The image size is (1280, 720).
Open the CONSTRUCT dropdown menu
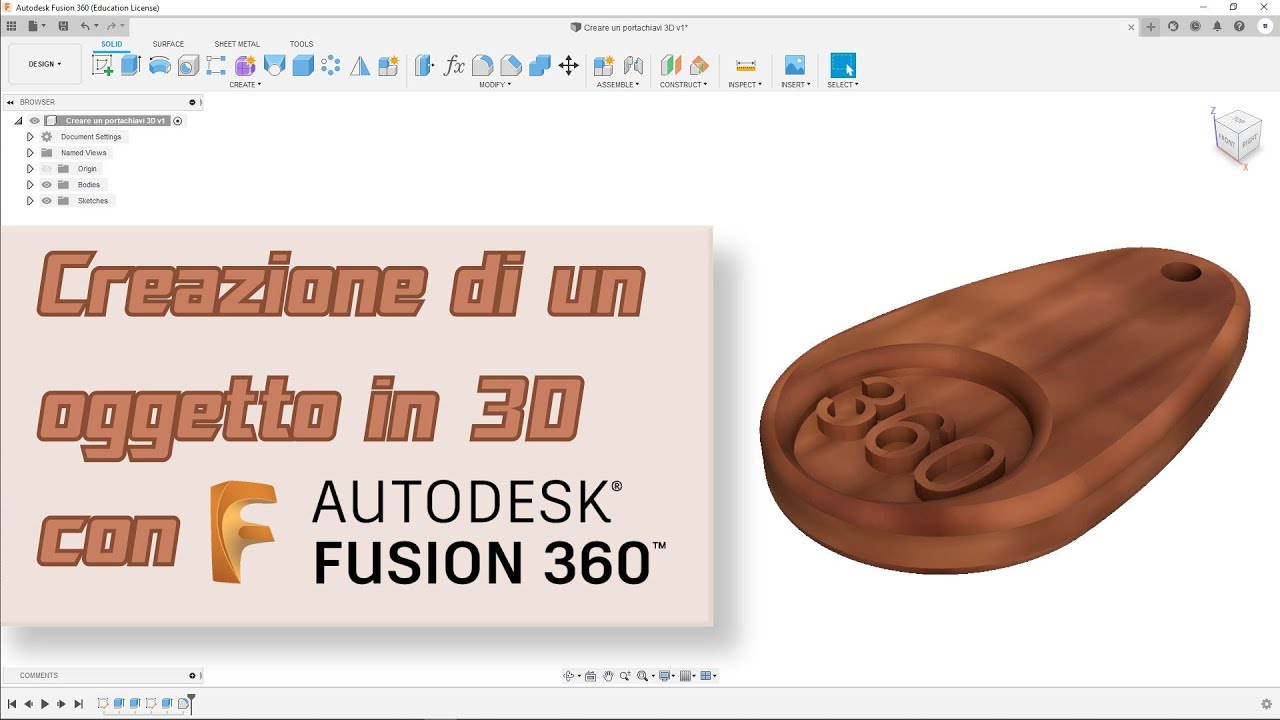click(683, 85)
